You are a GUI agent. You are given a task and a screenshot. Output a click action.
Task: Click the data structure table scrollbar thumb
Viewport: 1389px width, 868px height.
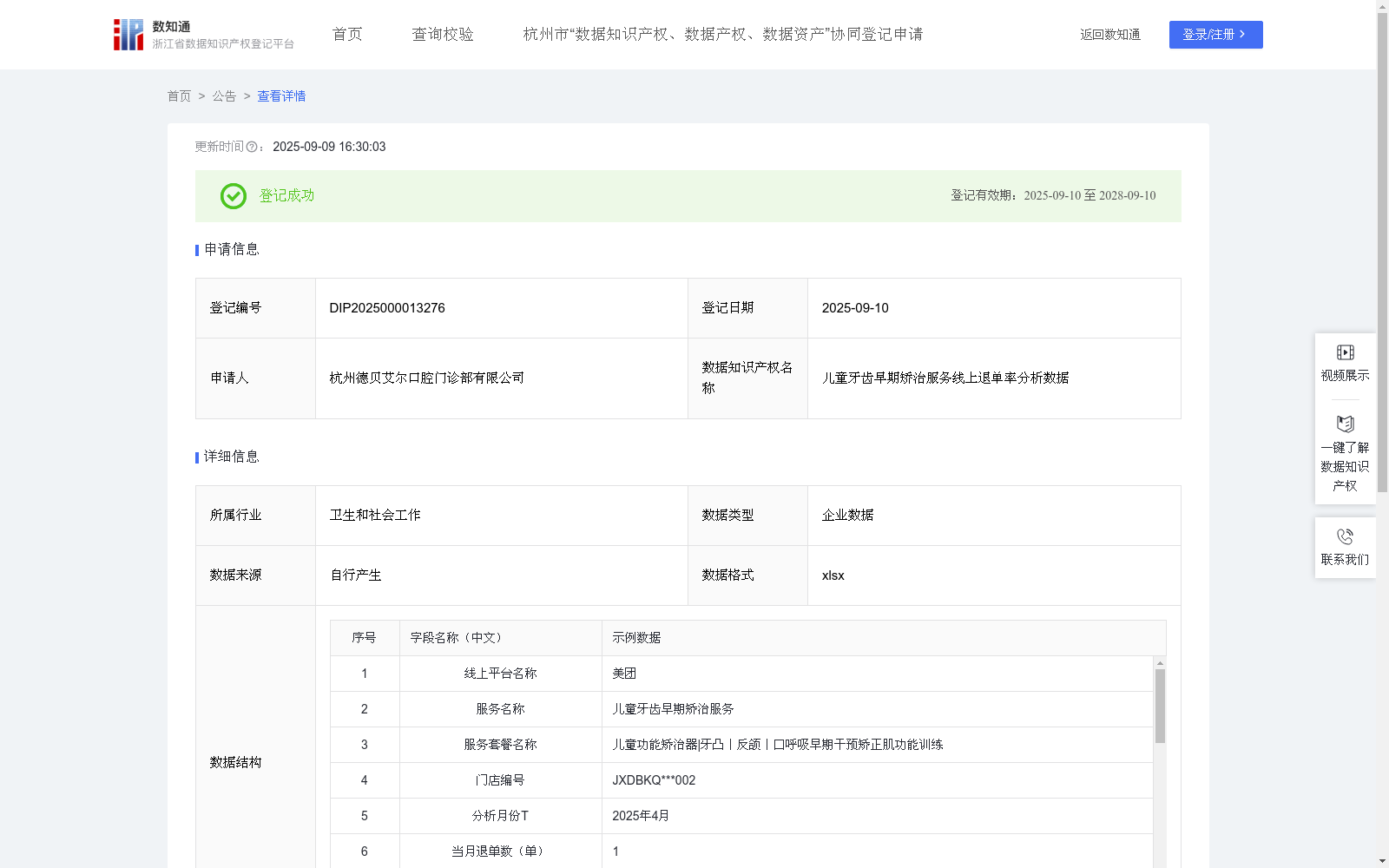pyautogui.click(x=1160, y=706)
